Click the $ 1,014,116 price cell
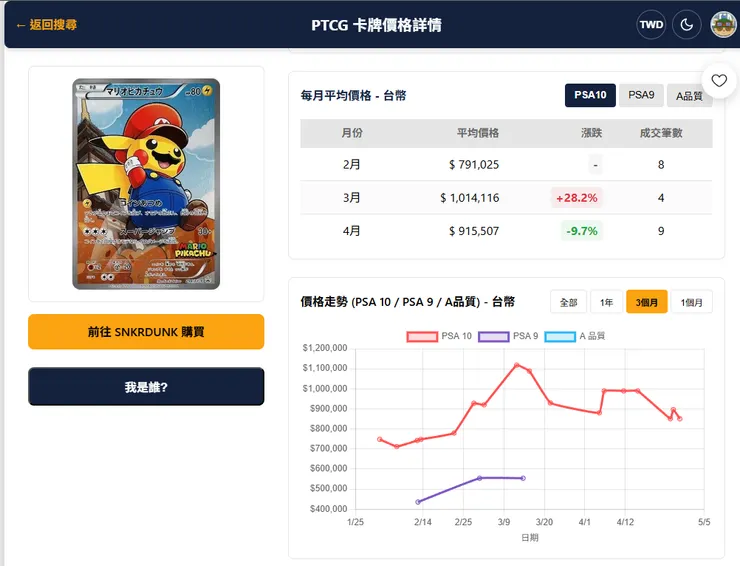The height and width of the screenshot is (566, 740). (x=470, y=198)
